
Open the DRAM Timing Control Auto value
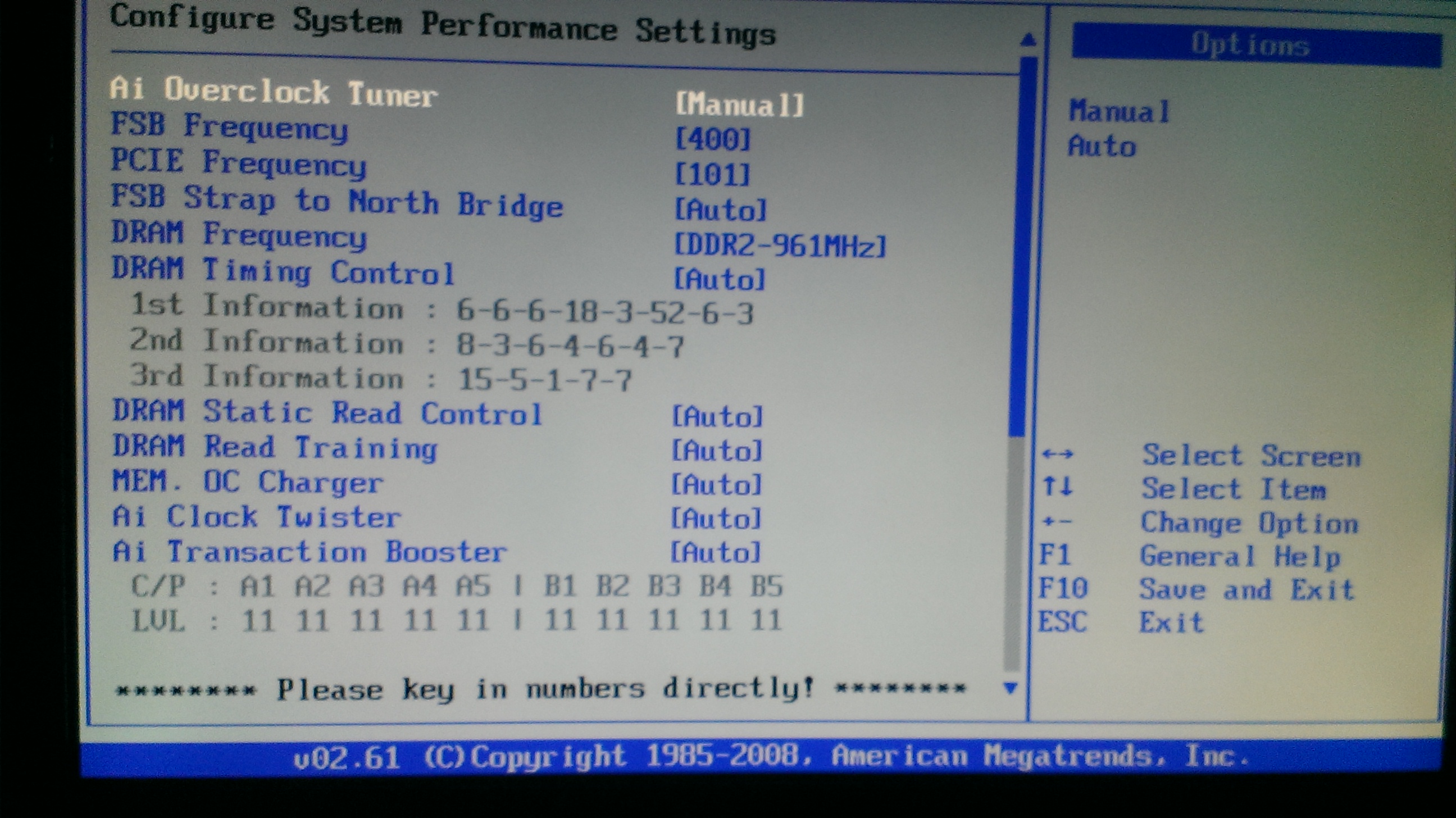(x=720, y=279)
